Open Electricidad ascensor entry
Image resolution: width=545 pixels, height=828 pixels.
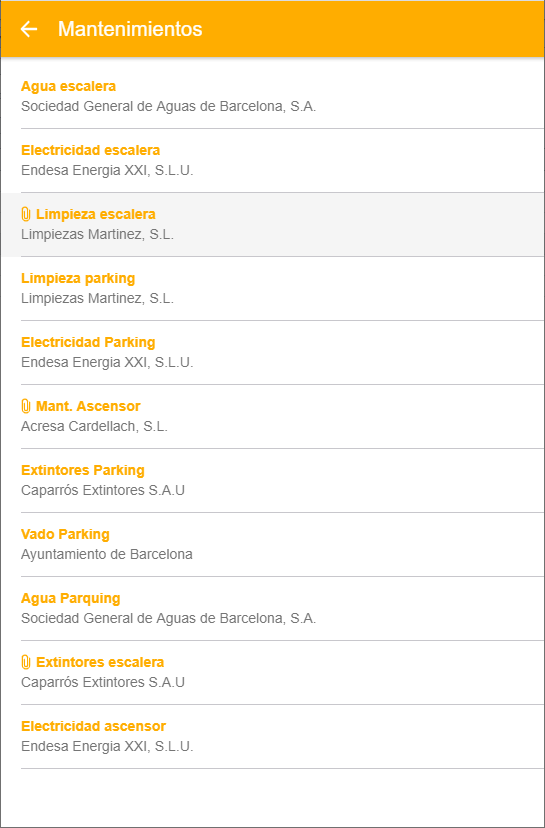272,737
